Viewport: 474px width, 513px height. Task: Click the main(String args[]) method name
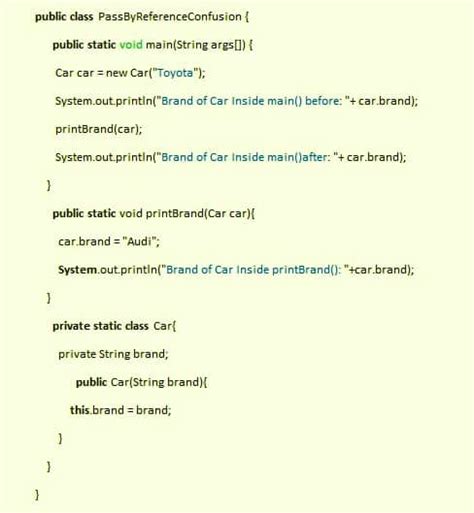(196, 45)
